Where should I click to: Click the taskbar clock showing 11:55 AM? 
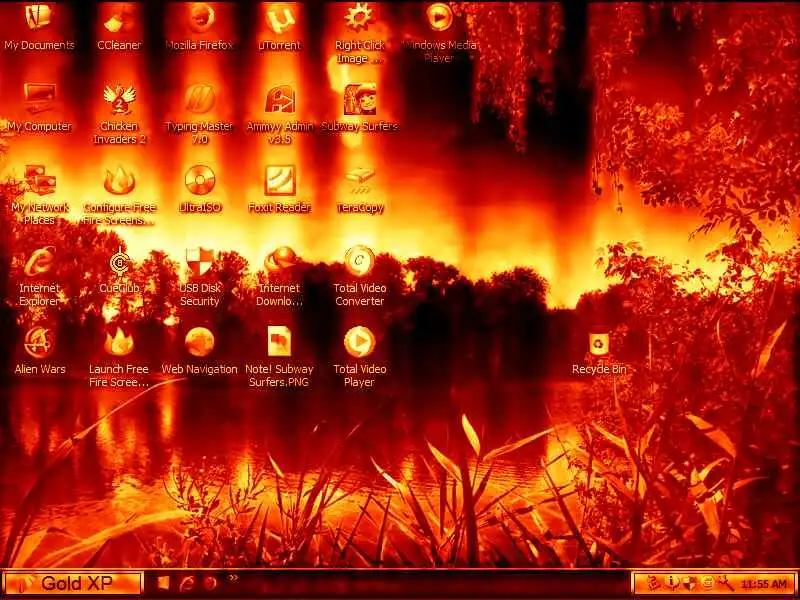(763, 584)
